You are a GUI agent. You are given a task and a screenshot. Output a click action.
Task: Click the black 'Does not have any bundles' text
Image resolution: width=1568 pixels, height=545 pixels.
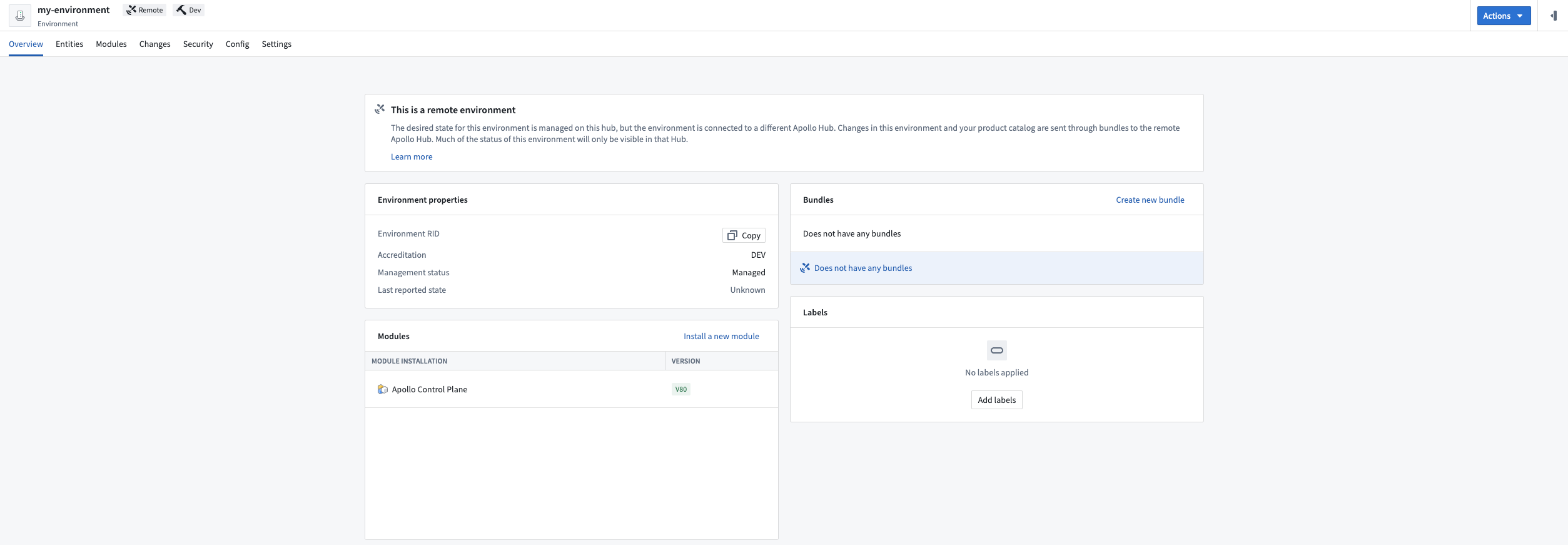coord(852,233)
